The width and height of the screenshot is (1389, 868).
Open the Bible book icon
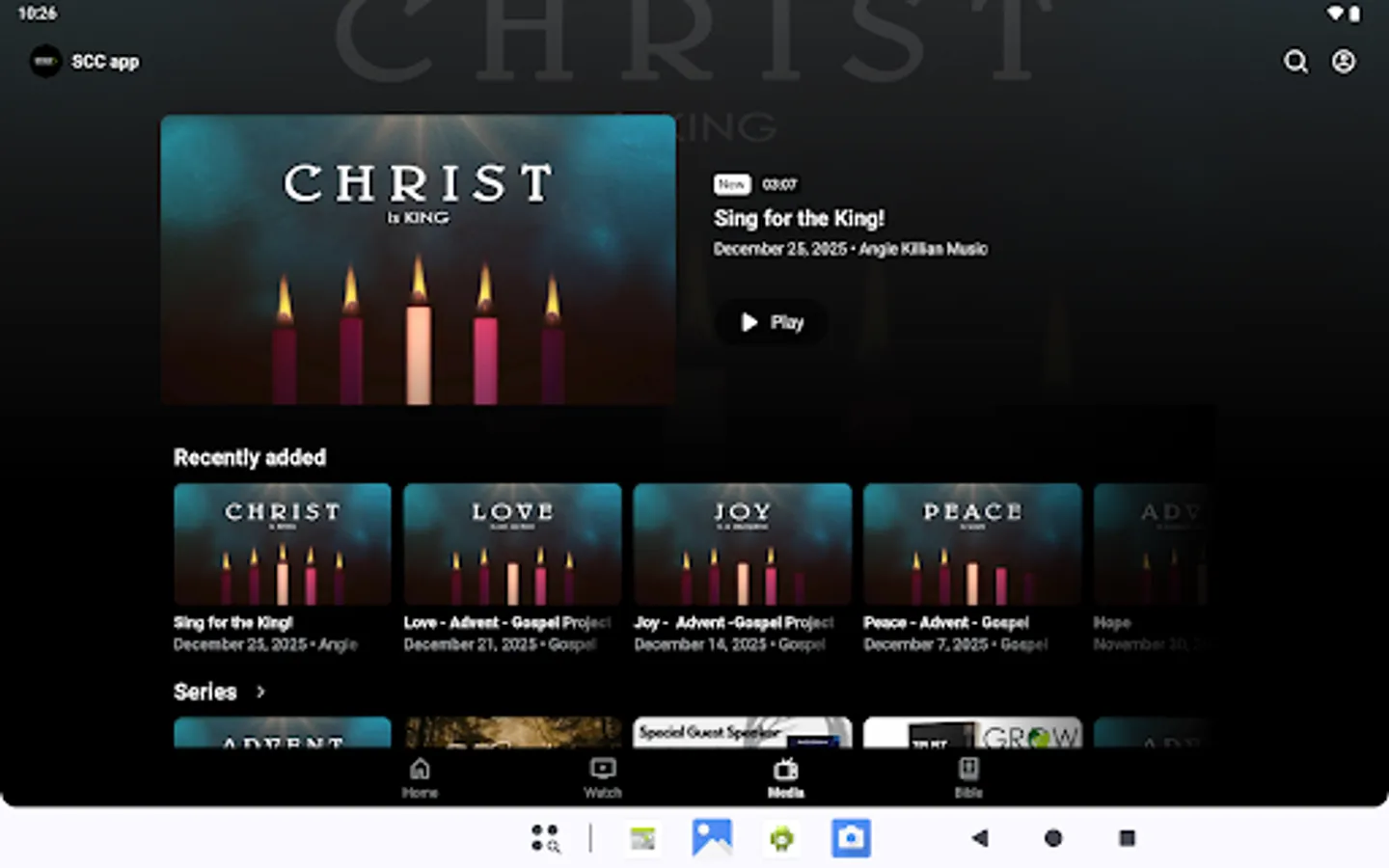tap(968, 768)
